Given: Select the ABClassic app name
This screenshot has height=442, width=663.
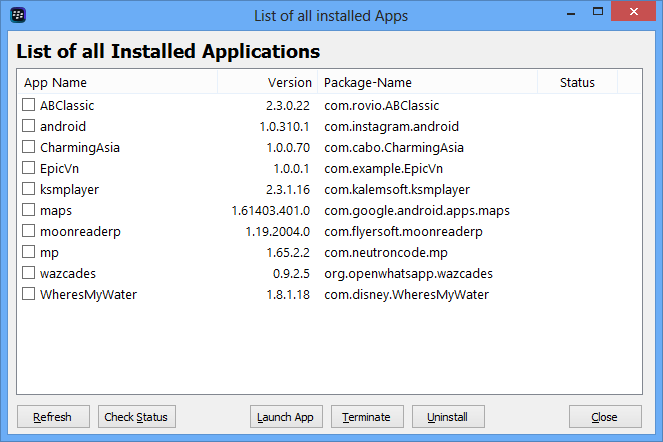Looking at the screenshot, I should click(x=67, y=105).
